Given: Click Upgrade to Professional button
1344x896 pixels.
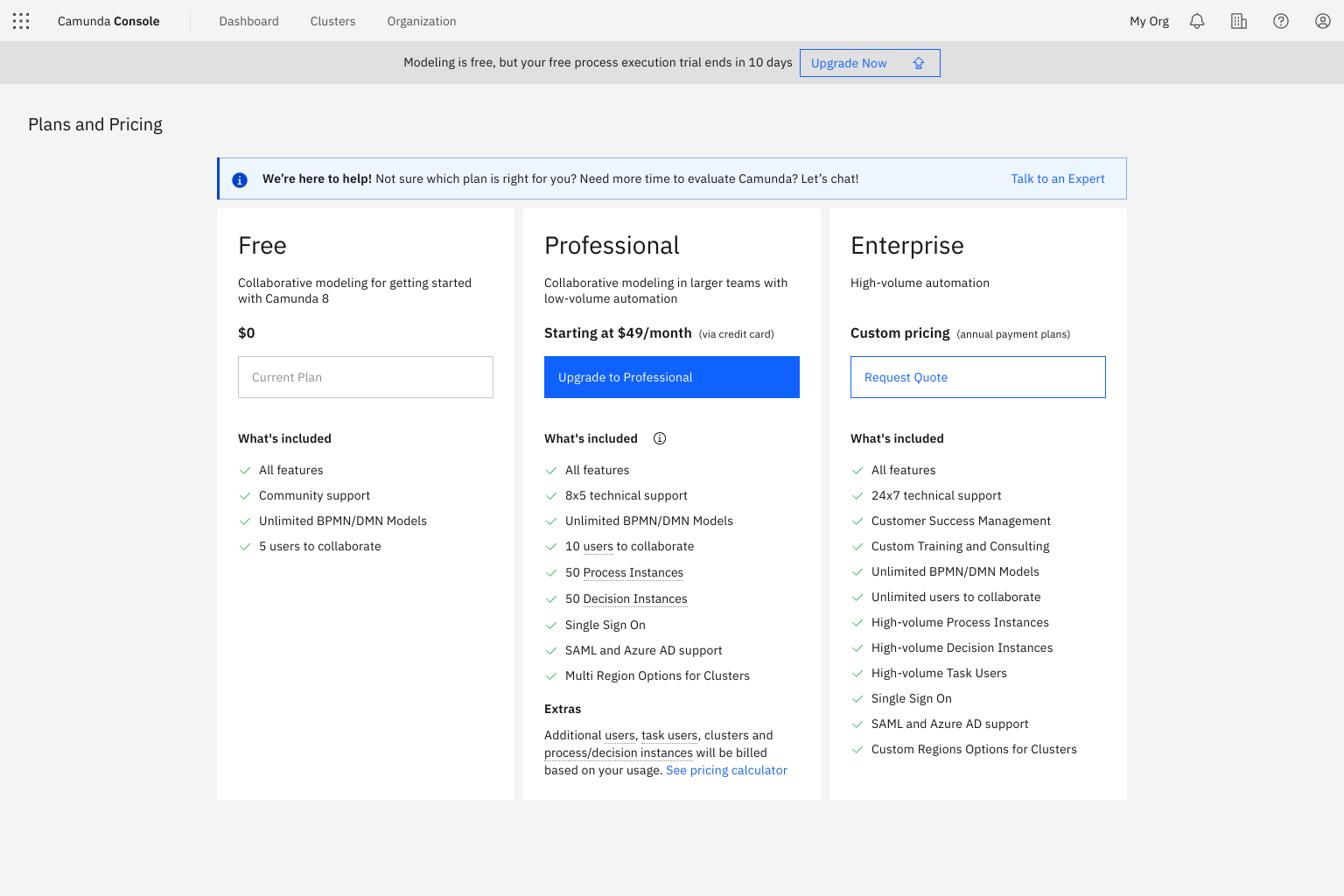Looking at the screenshot, I should pos(672,377).
